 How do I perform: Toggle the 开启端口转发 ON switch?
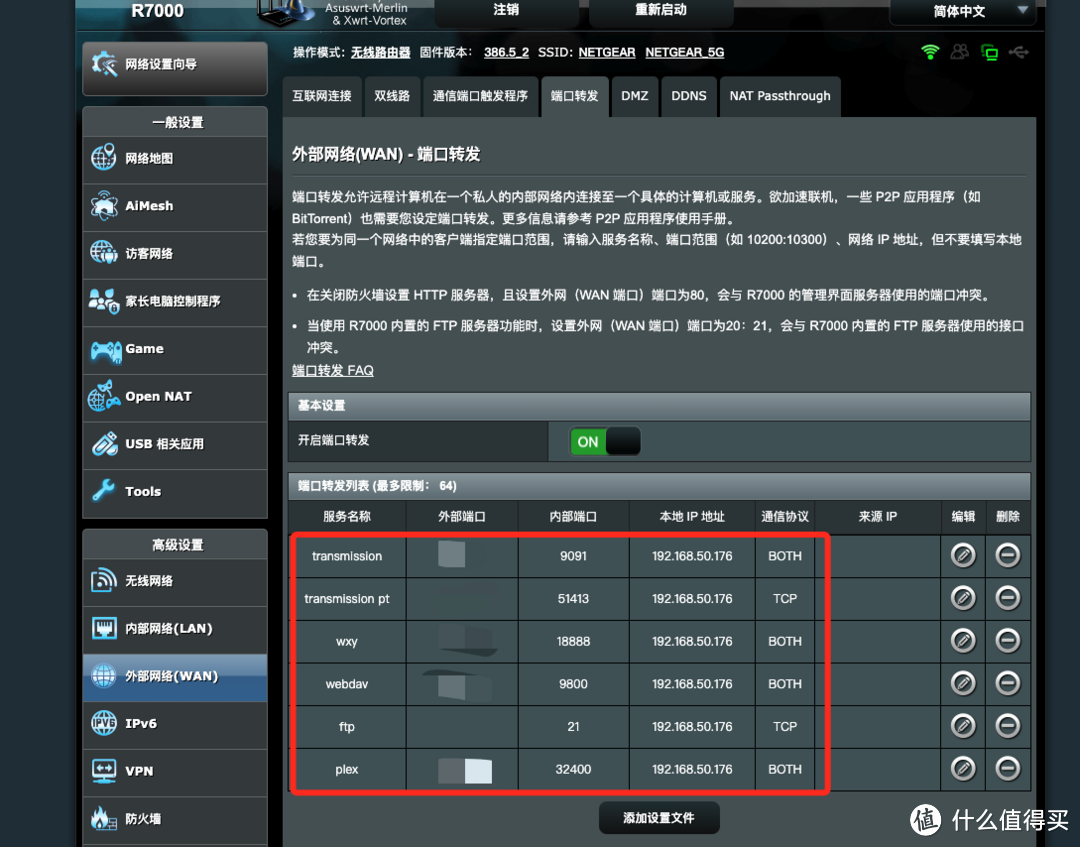[604, 441]
